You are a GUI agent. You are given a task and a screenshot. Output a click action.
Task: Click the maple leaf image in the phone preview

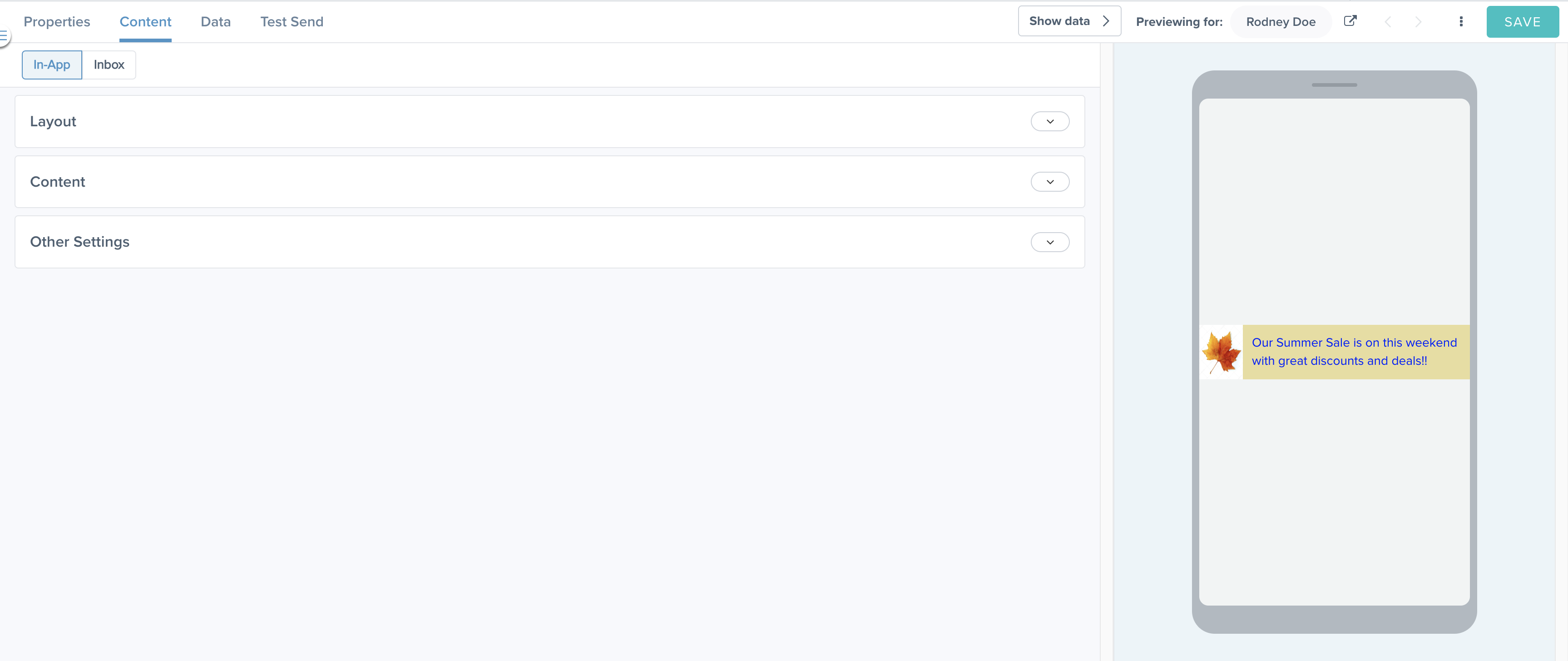click(1221, 352)
